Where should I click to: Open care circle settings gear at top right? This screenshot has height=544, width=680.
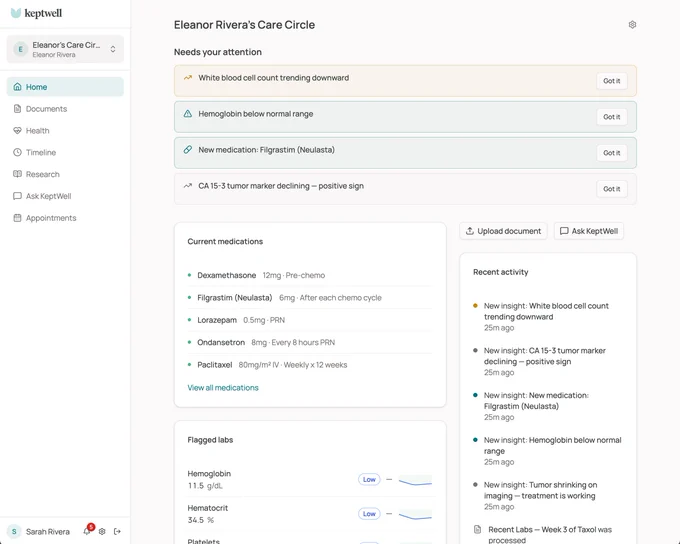632,25
